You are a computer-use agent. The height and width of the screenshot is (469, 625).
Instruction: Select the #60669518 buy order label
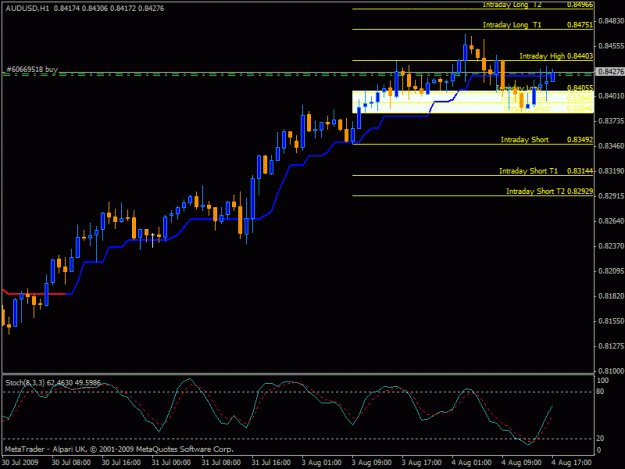(32, 69)
